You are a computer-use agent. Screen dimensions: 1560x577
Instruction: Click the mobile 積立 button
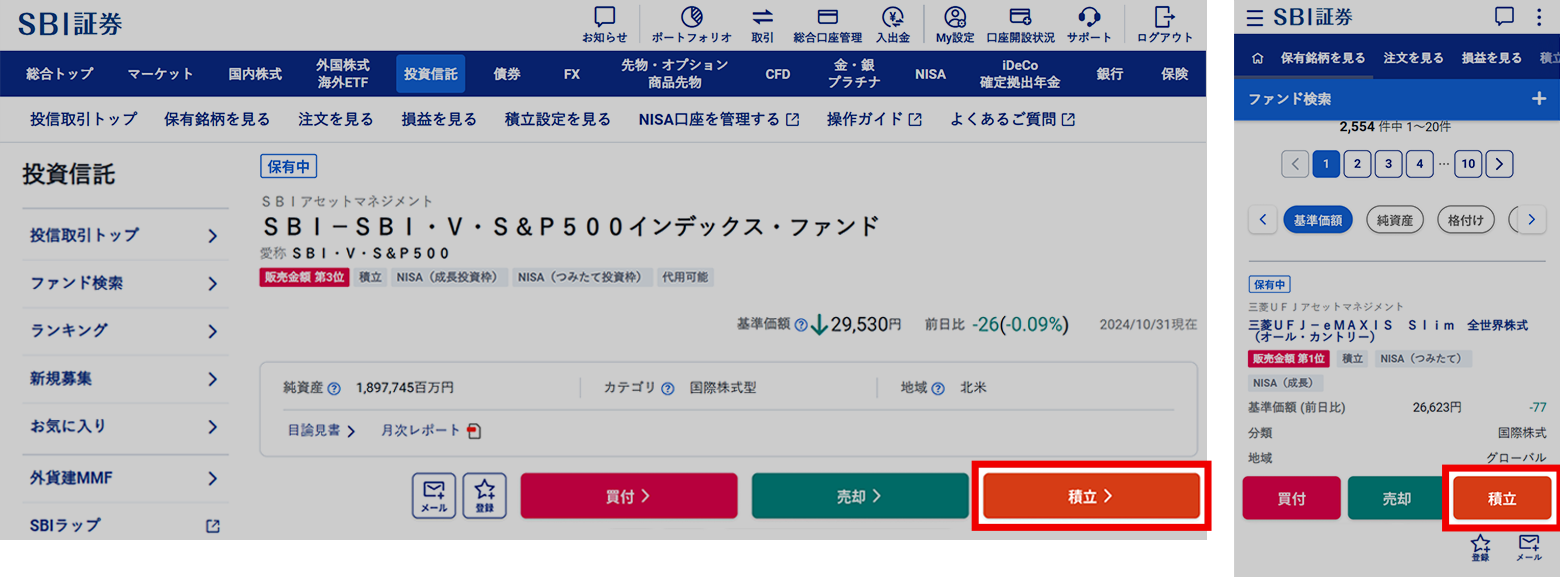1503,498
